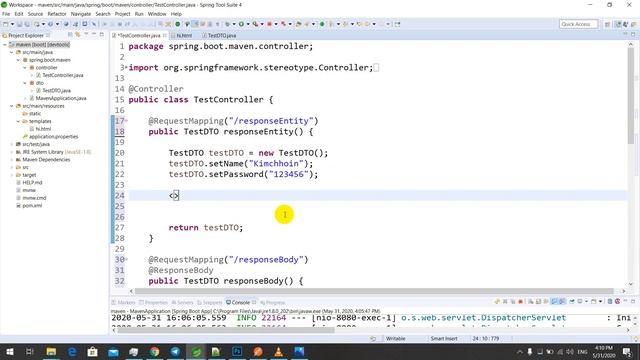
Task: Click the Writable status bar entry
Action: coord(396,338)
